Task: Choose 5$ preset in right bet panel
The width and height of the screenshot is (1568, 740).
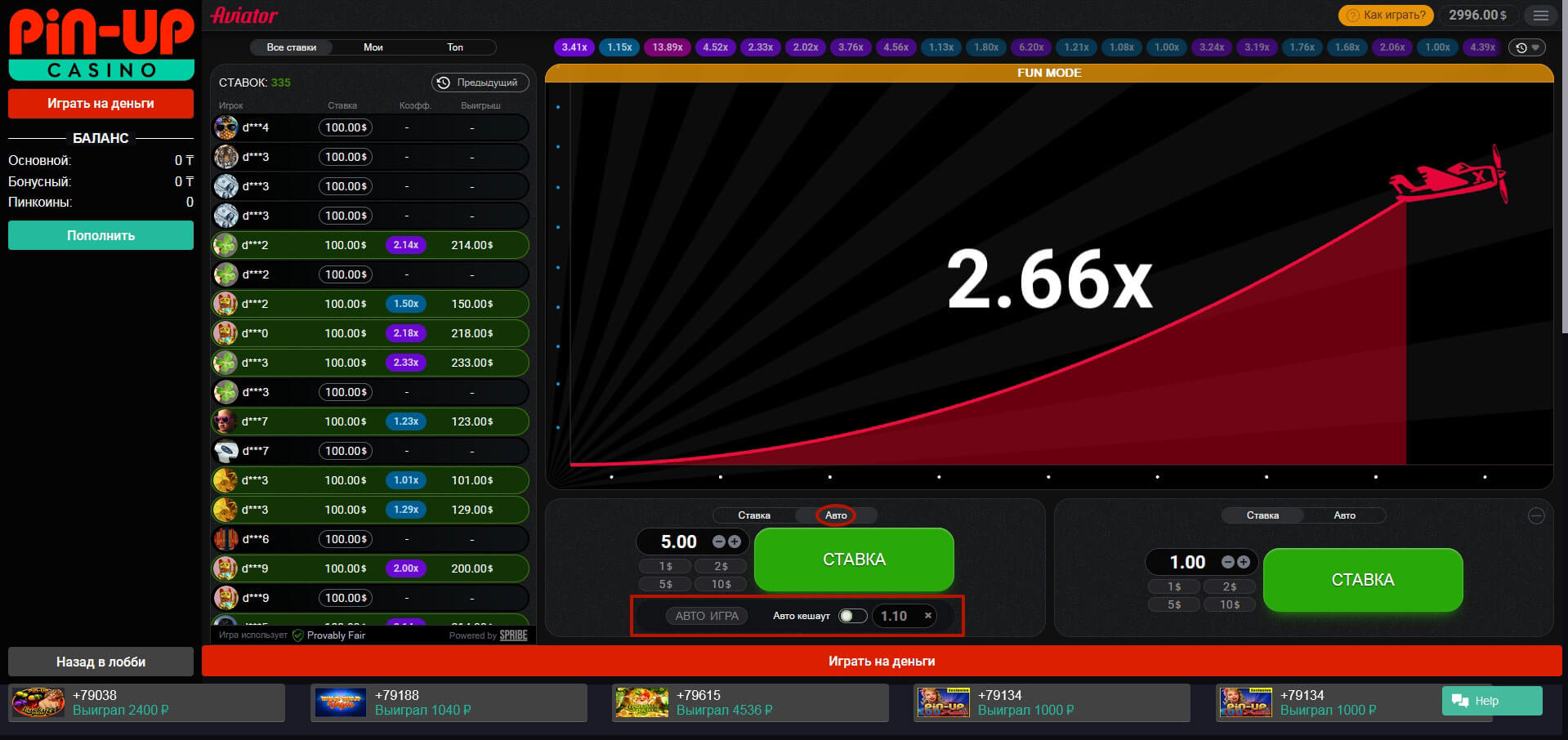Action: [1174, 604]
